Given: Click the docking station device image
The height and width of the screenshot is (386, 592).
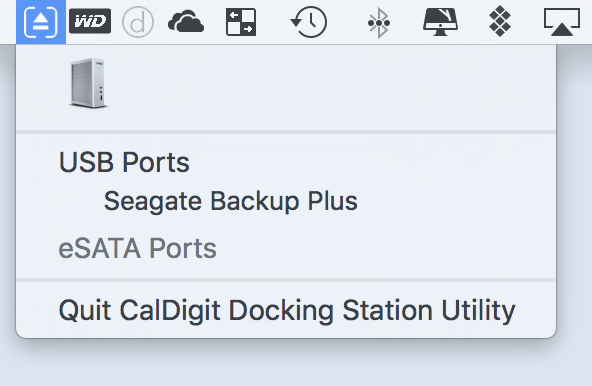Looking at the screenshot, I should pos(88,83).
